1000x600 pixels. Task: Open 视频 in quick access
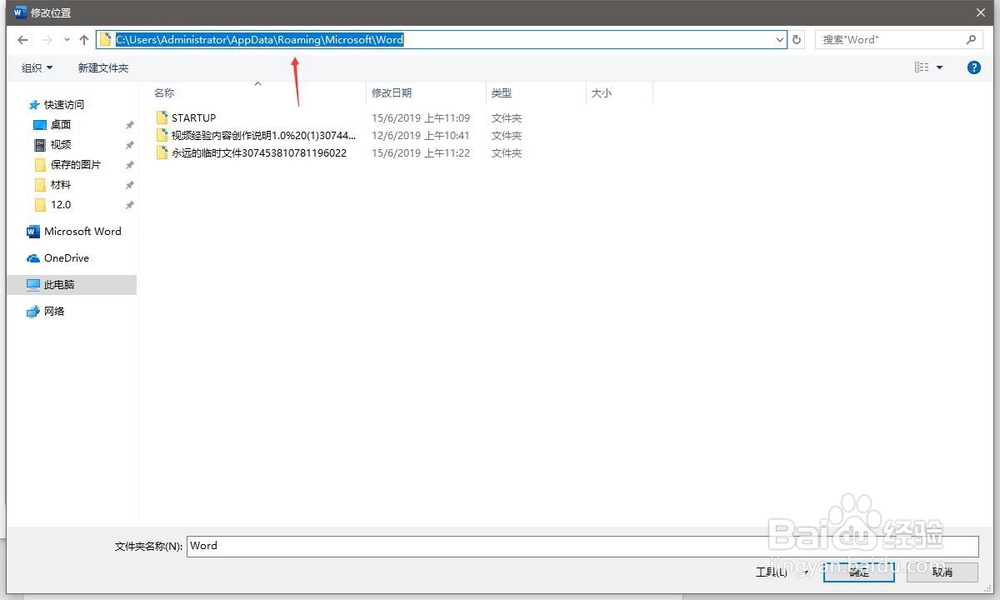(x=61, y=145)
